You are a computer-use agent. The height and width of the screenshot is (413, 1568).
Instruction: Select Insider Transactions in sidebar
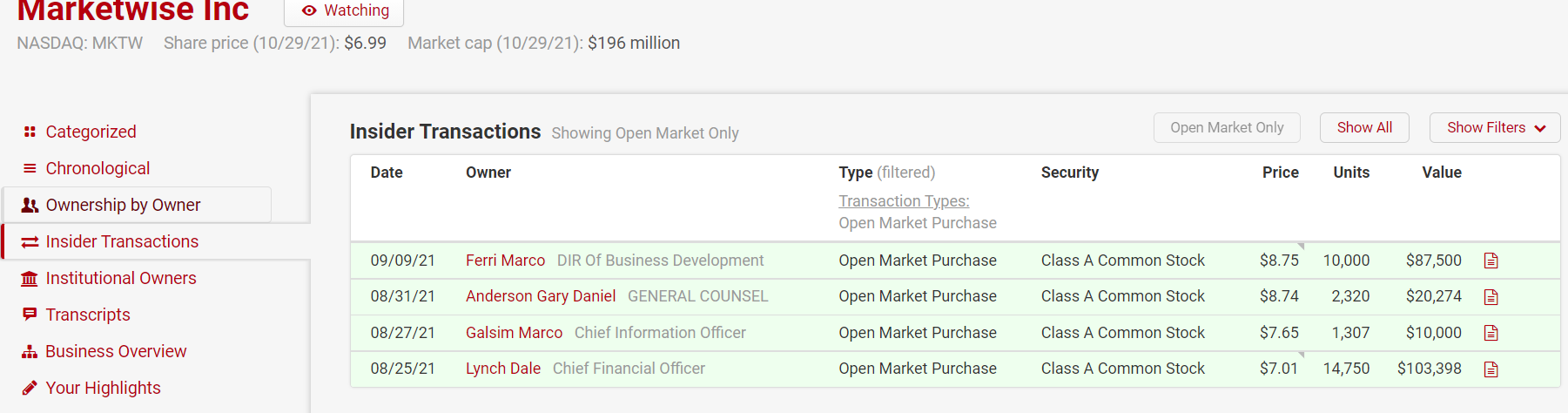point(122,241)
